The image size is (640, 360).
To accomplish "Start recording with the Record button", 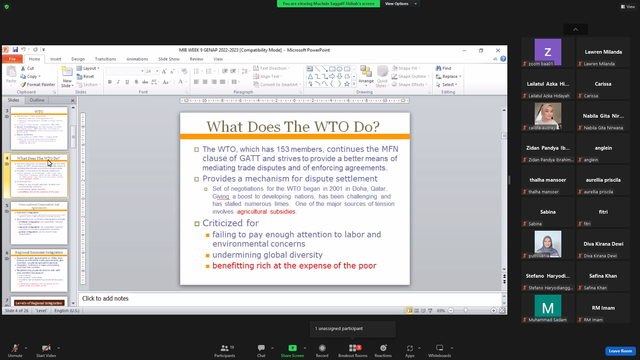I will point(322,350).
